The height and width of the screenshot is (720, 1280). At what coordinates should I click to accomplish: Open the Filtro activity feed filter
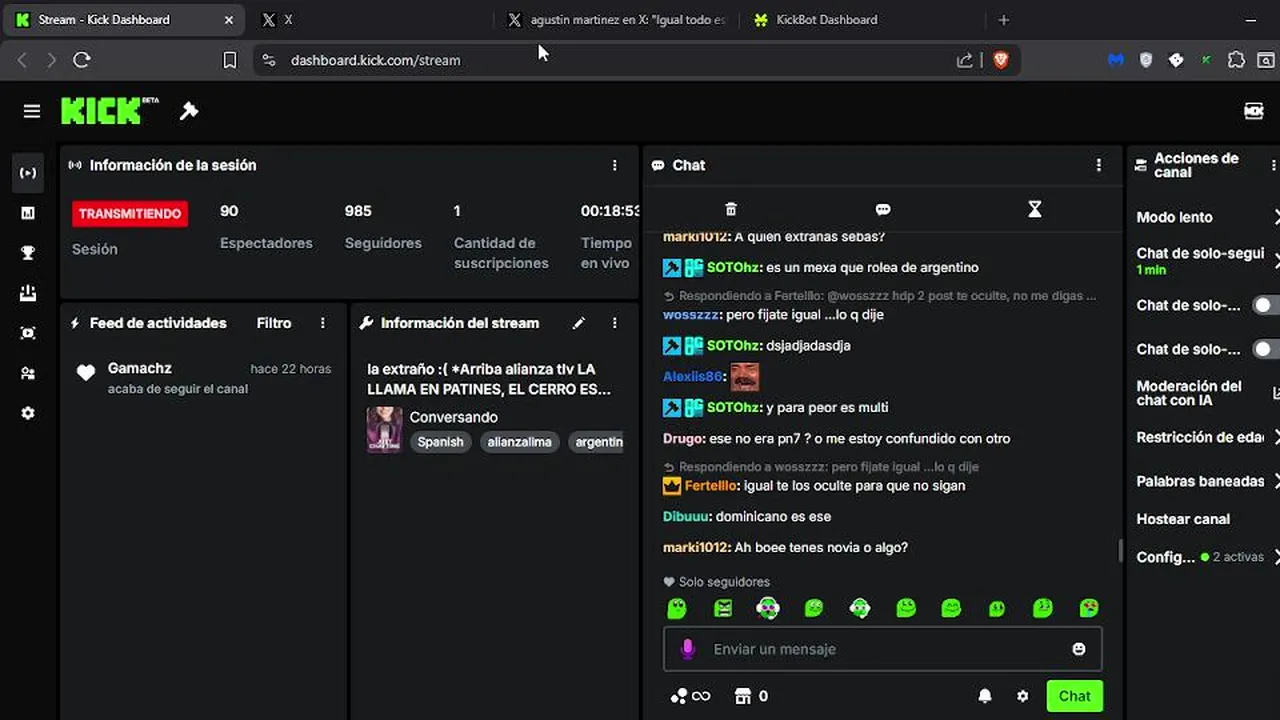click(x=274, y=323)
